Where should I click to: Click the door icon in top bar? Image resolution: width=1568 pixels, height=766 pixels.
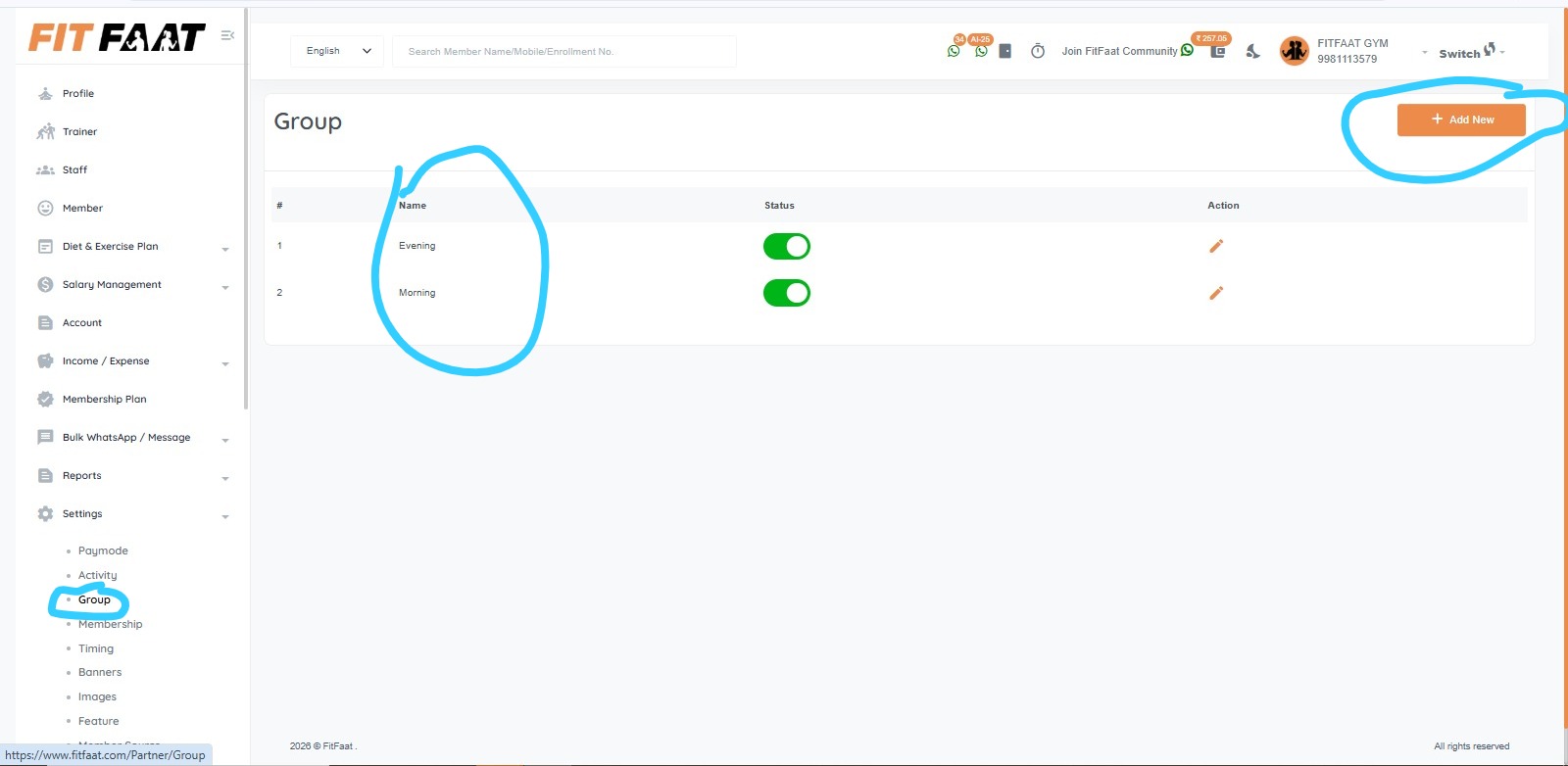(1004, 51)
